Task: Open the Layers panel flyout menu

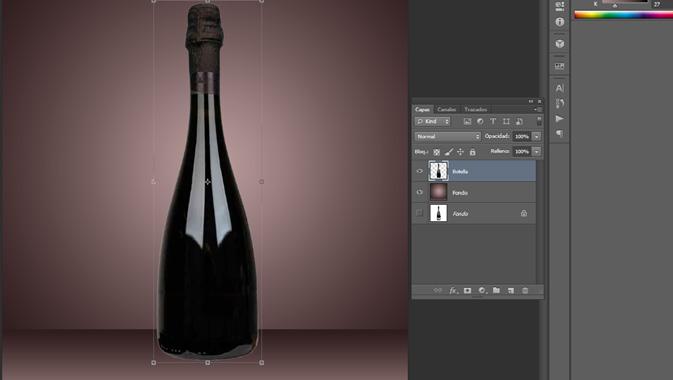Action: tap(538, 109)
